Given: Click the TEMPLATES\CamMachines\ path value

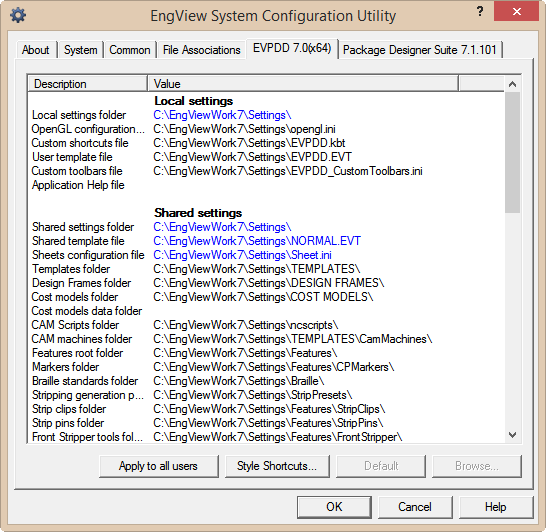Looking at the screenshot, I should 292,339.
